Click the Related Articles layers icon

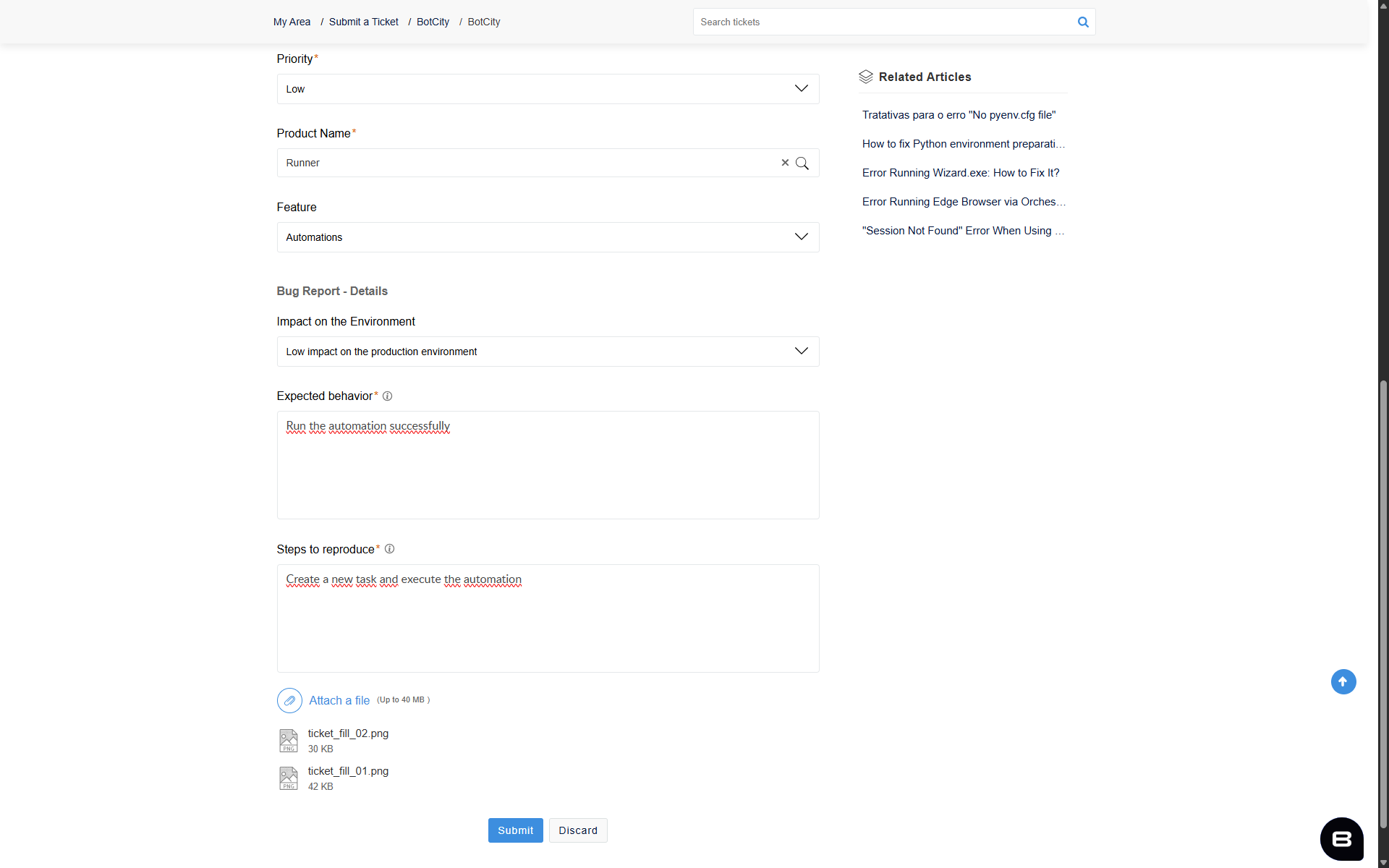866,77
